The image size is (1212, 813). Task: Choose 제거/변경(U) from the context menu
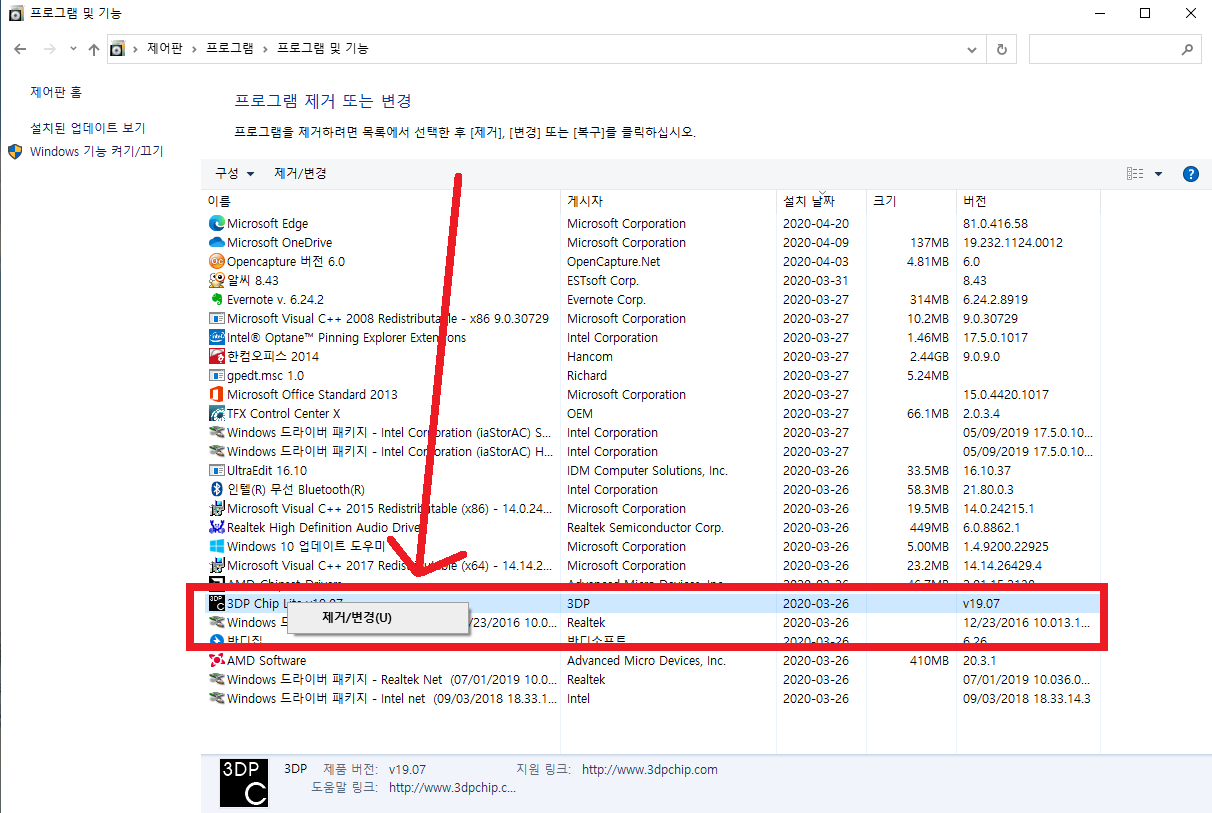tap(378, 618)
